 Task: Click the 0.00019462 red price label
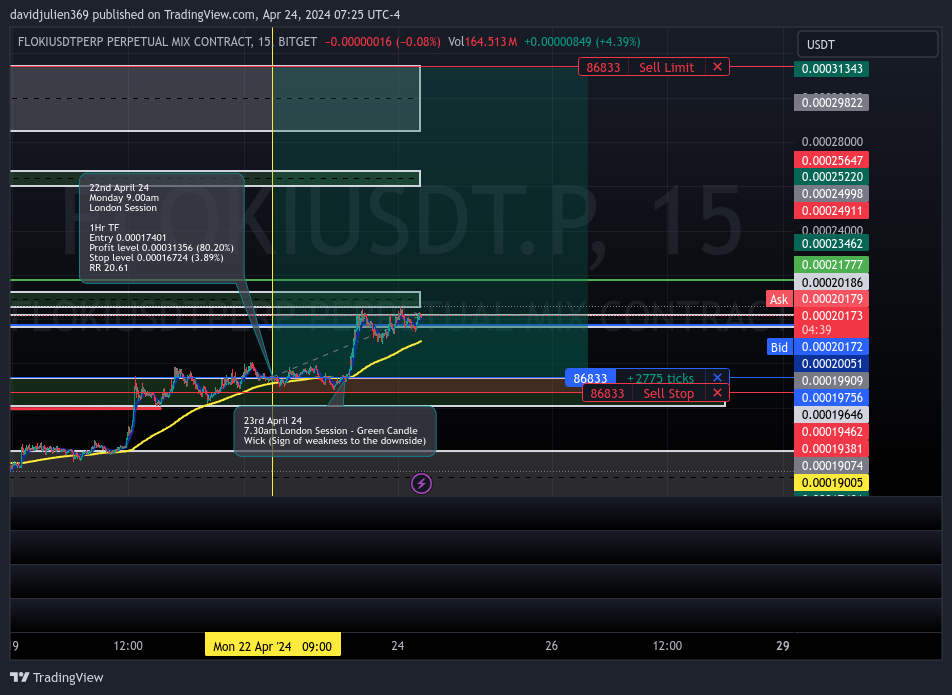tap(831, 432)
